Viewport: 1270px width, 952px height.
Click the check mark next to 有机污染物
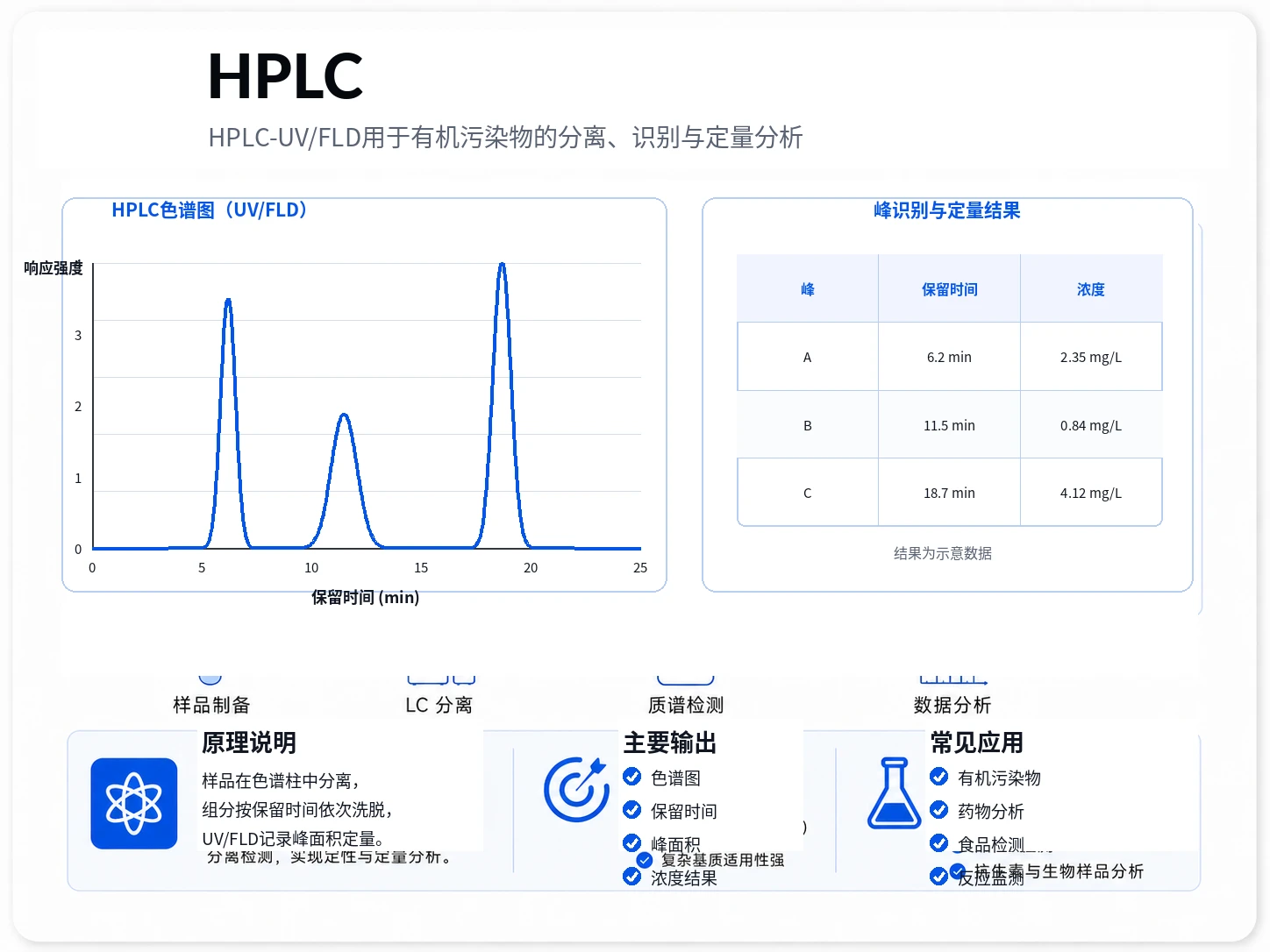point(938,777)
